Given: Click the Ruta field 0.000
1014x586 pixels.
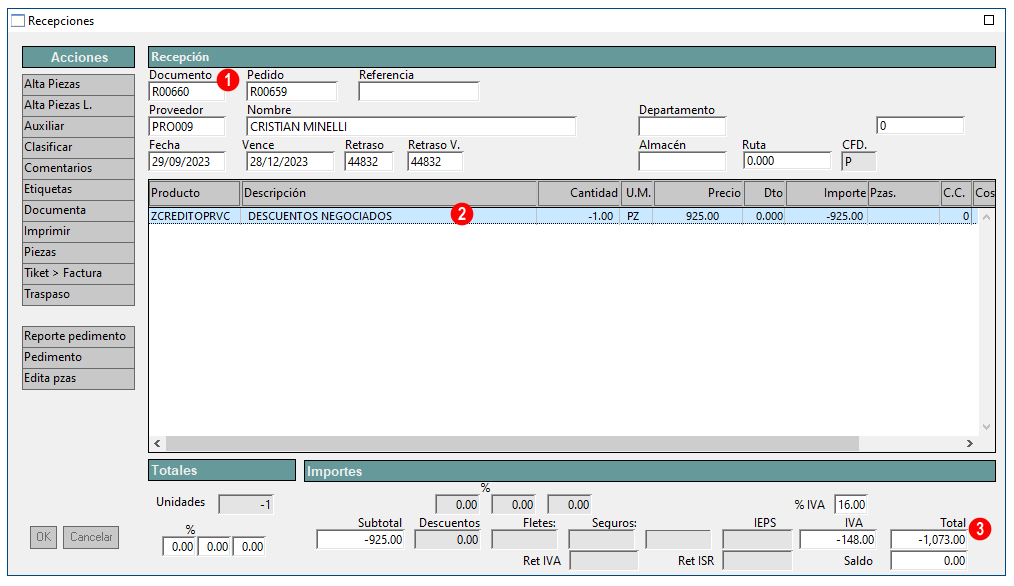Looking at the screenshot, I should [787, 161].
